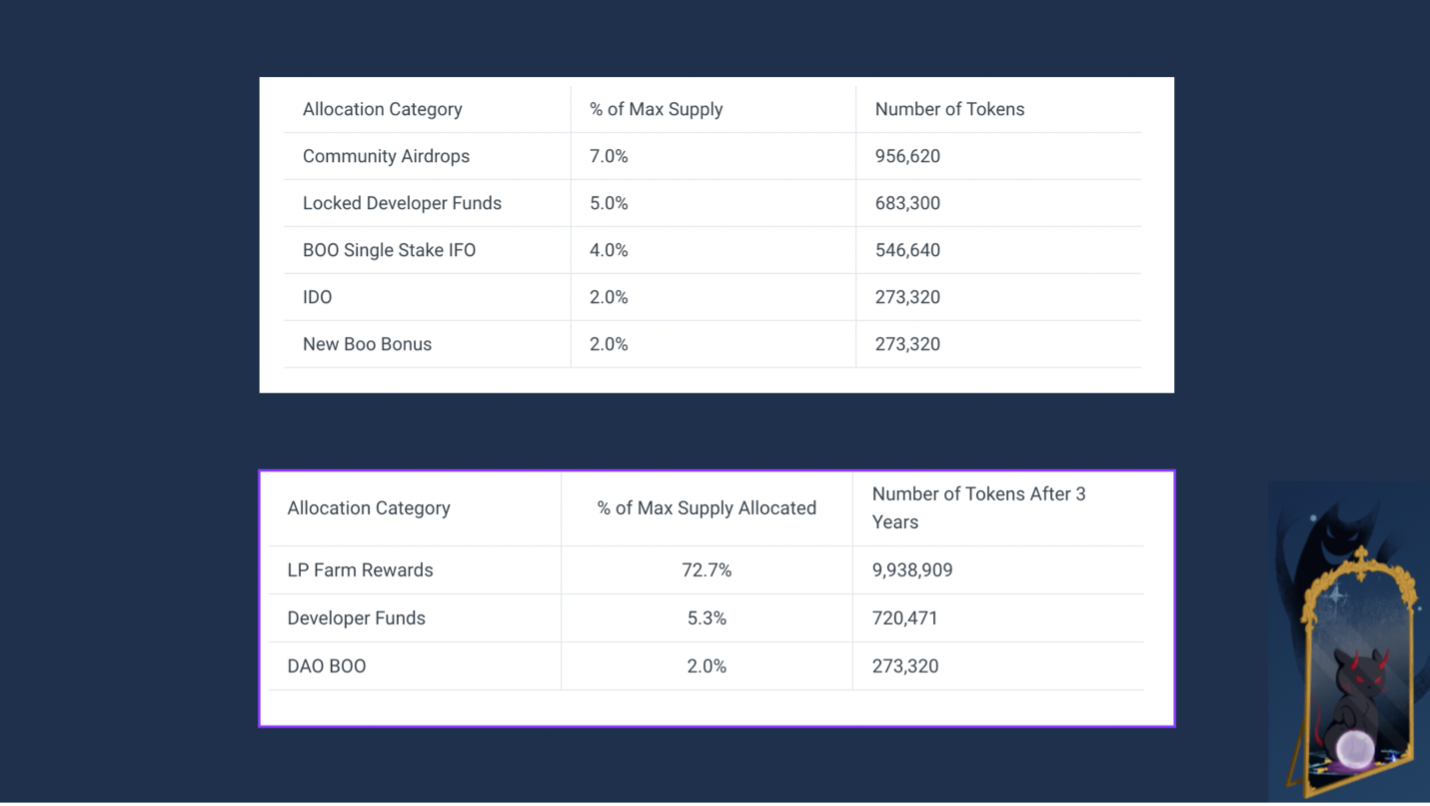Click 'Number of Tokens After 3 Years' header
This screenshot has height=806, width=1430.
tap(978, 508)
